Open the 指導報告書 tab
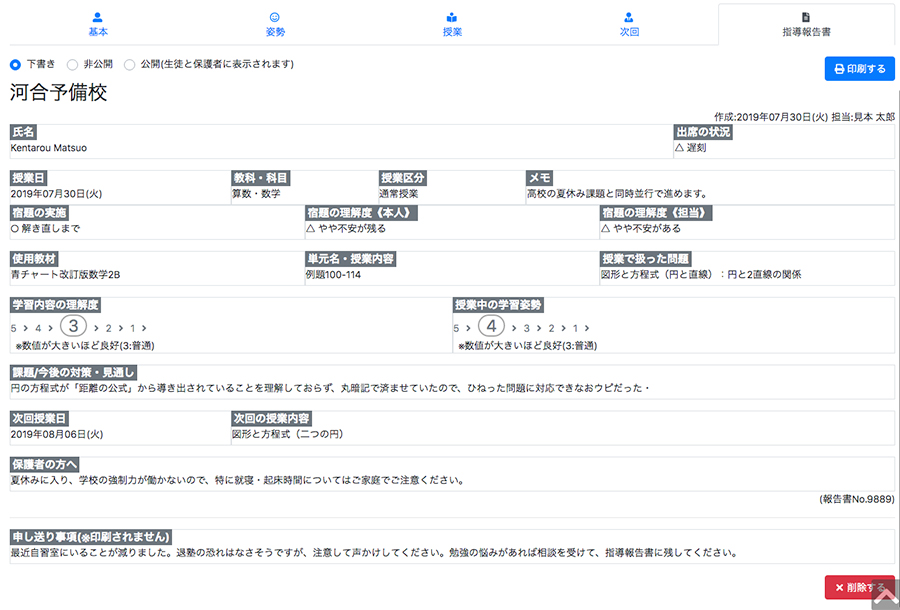 tap(806, 25)
